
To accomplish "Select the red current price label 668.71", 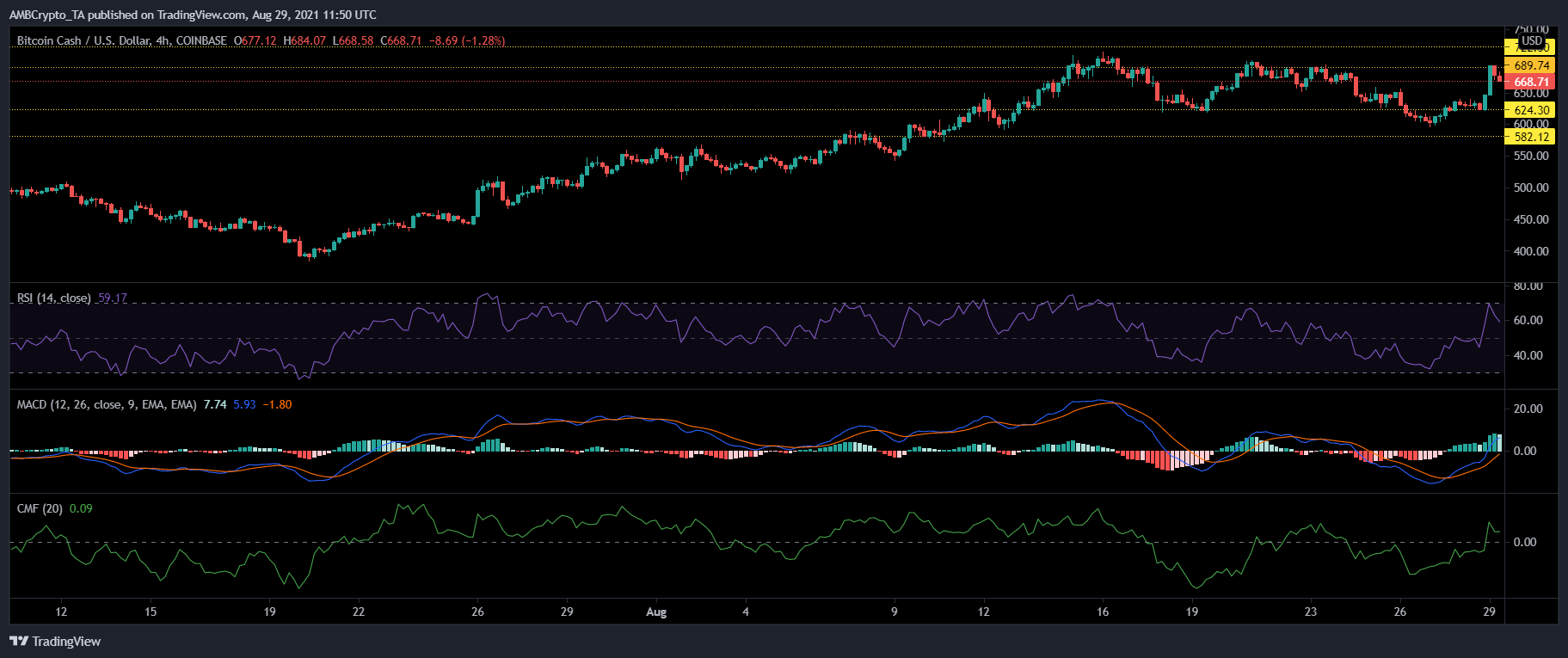I will [x=1531, y=82].
